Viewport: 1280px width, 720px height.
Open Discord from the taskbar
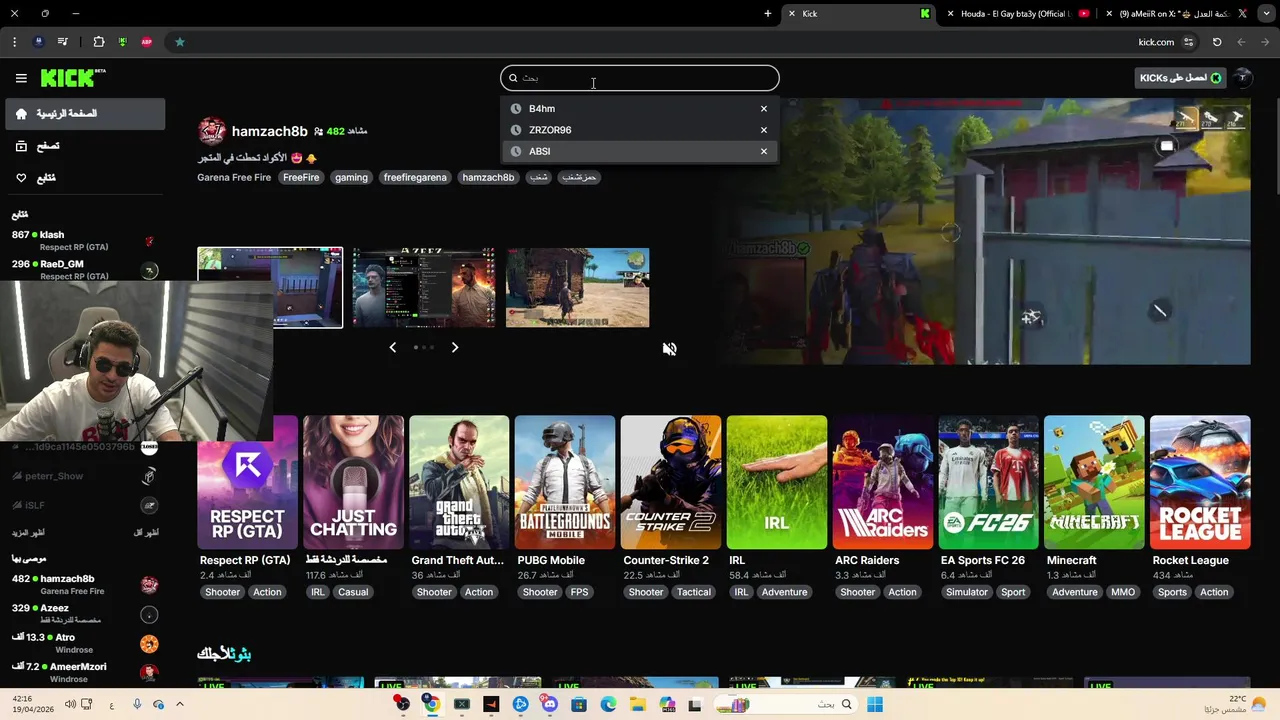550,704
